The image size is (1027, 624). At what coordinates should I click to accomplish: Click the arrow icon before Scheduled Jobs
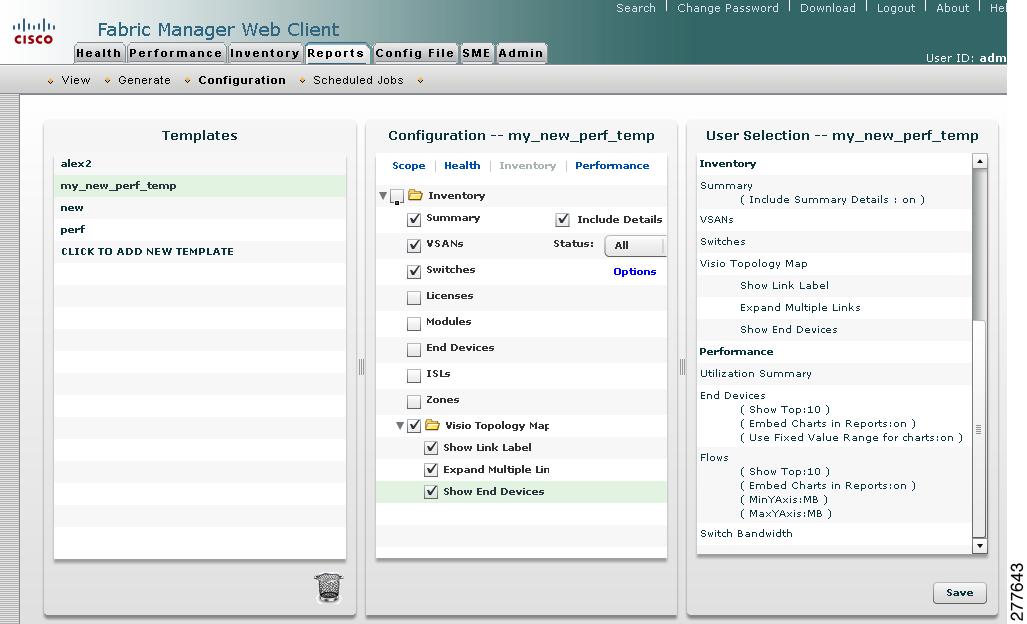[x=303, y=81]
